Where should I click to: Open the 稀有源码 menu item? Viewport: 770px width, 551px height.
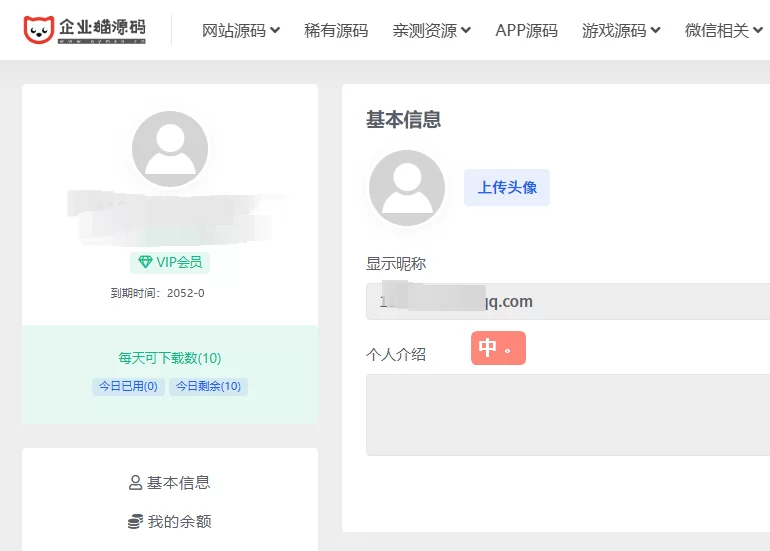(x=336, y=30)
